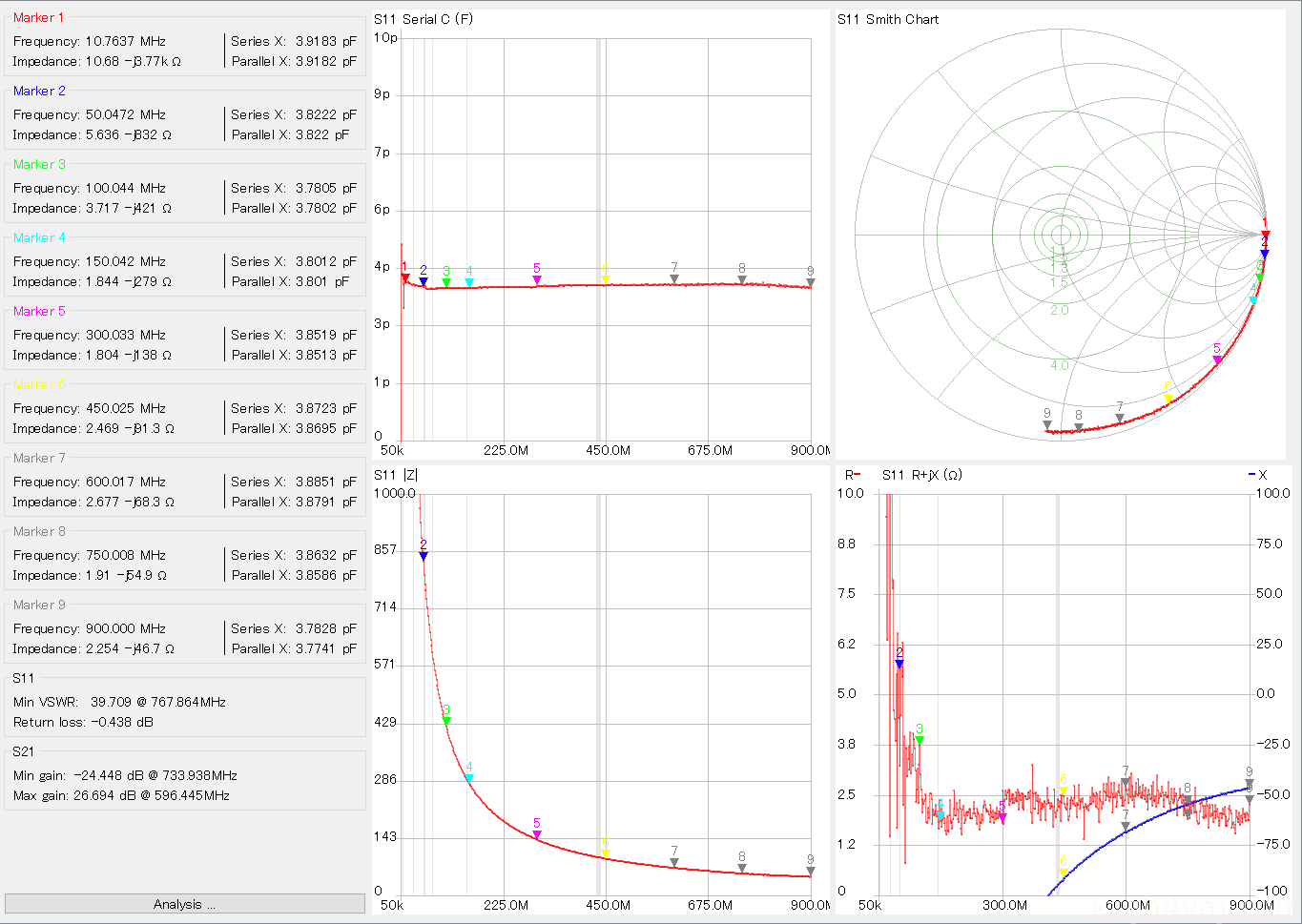Click the frequency value 10.7637 MHz
This screenshot has height=924, width=1302.
pos(125,41)
